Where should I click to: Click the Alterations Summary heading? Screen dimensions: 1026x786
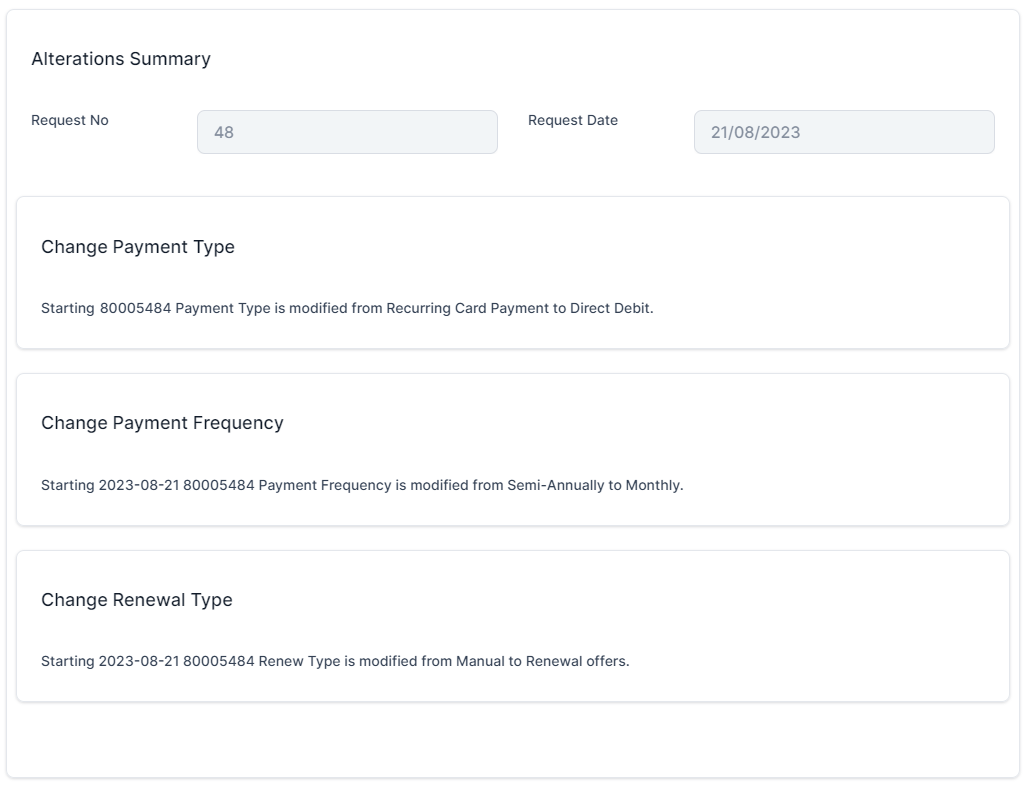tap(121, 59)
